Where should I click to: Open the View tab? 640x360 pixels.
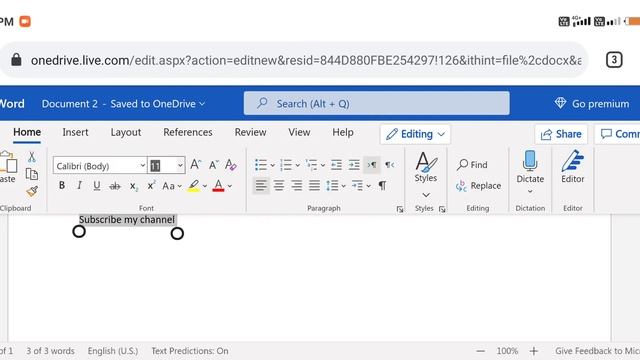299,132
